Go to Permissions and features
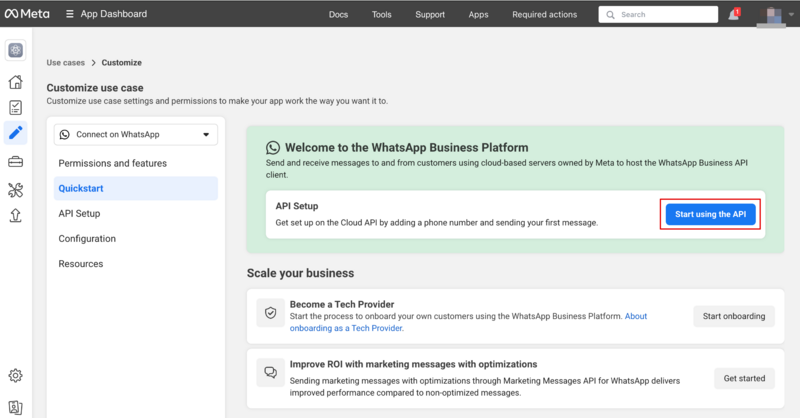The width and height of the screenshot is (800, 418). [x=113, y=163]
